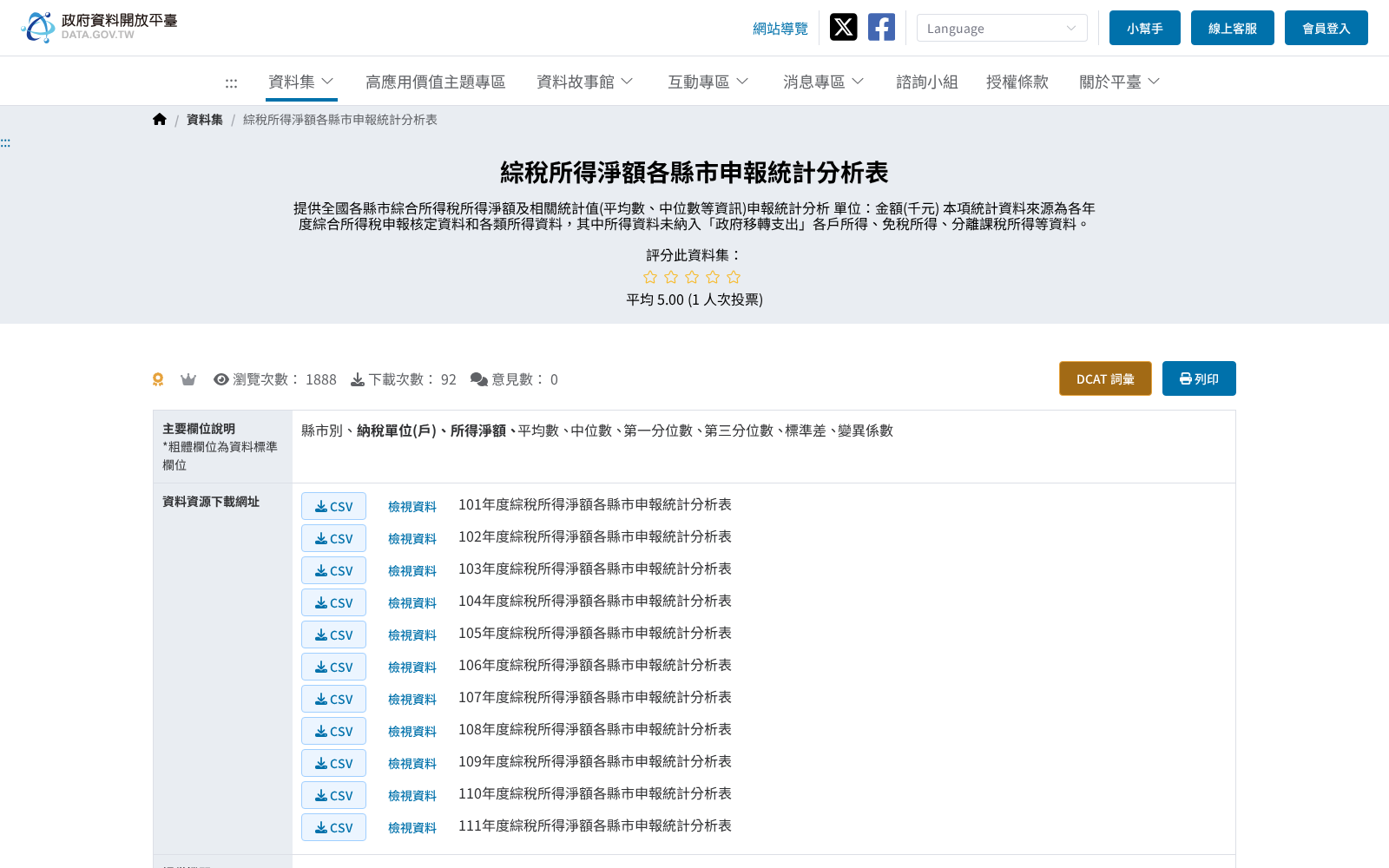1389x868 pixels.
Task: Click the crown badge icon
Action: click(x=188, y=379)
